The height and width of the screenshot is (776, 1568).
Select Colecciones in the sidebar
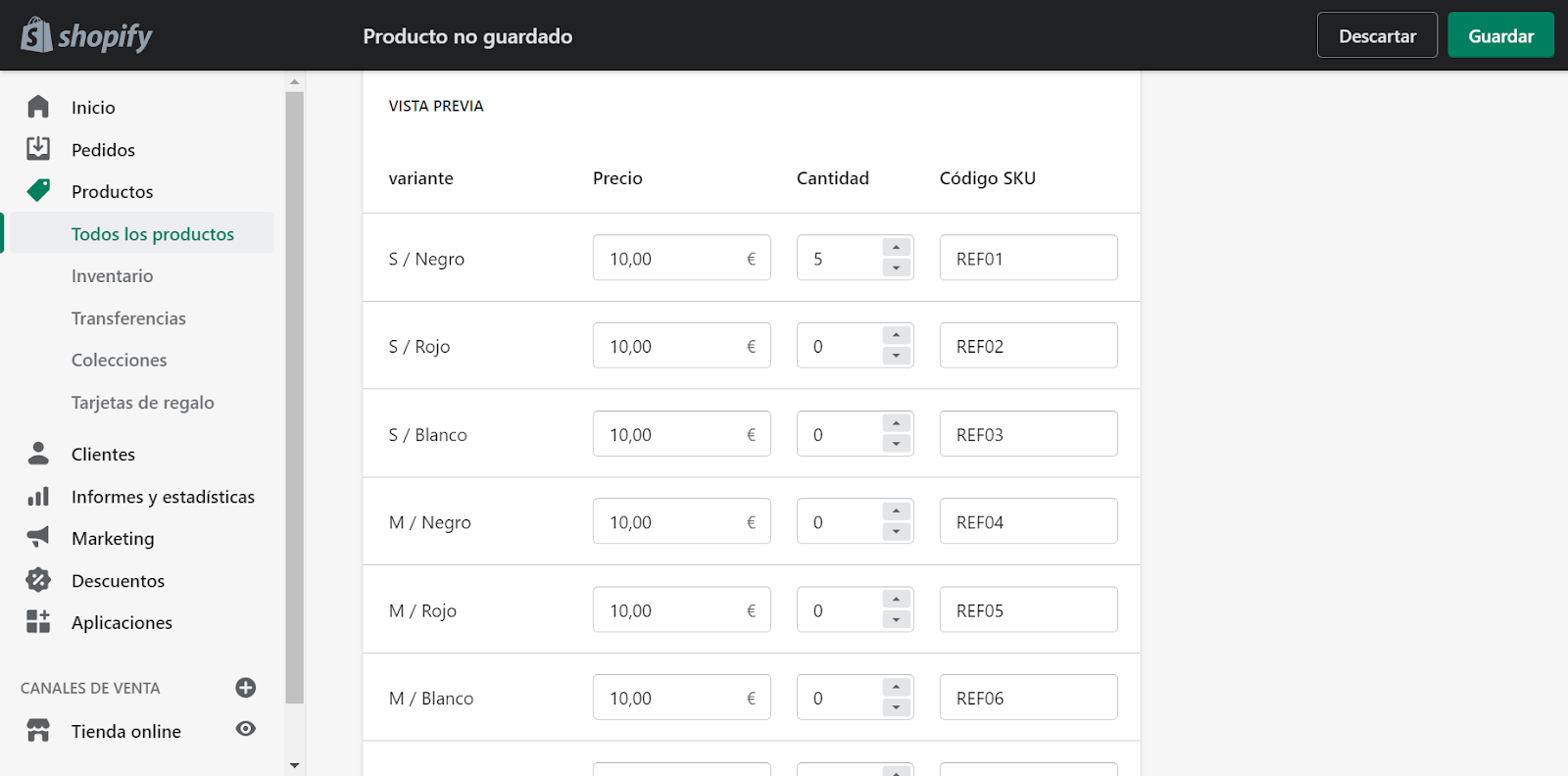click(x=119, y=361)
